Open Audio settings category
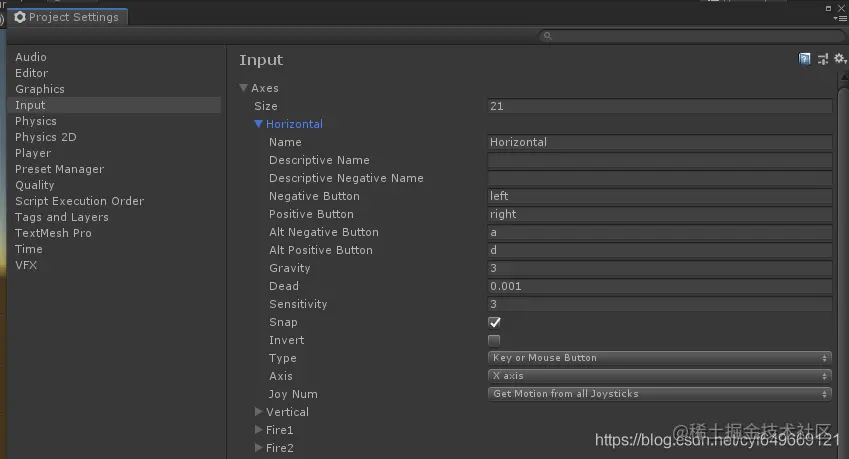 (31, 57)
